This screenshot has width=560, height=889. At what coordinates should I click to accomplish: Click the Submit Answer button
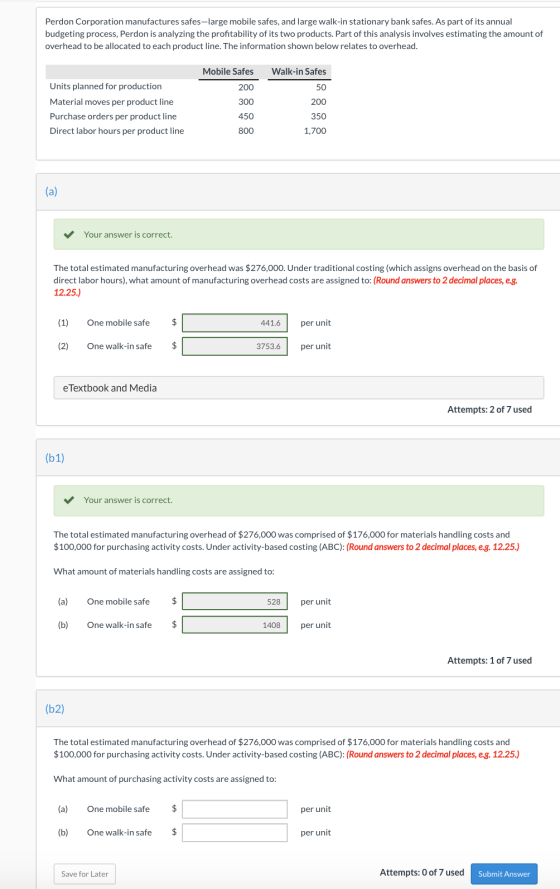pyautogui.click(x=504, y=874)
